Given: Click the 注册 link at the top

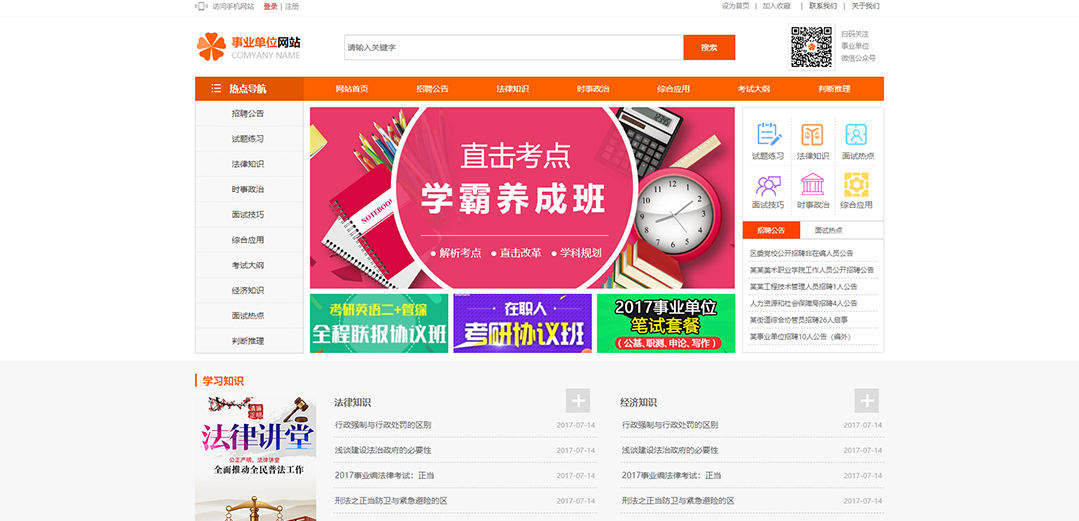Looking at the screenshot, I should pos(292,6).
